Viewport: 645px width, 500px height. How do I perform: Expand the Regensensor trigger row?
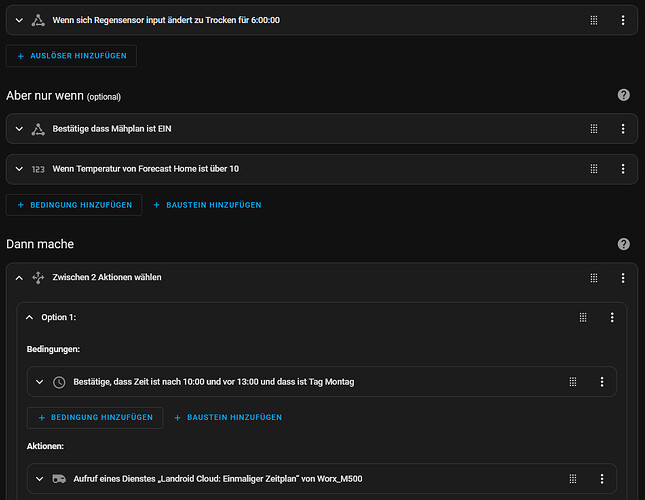tap(19, 19)
